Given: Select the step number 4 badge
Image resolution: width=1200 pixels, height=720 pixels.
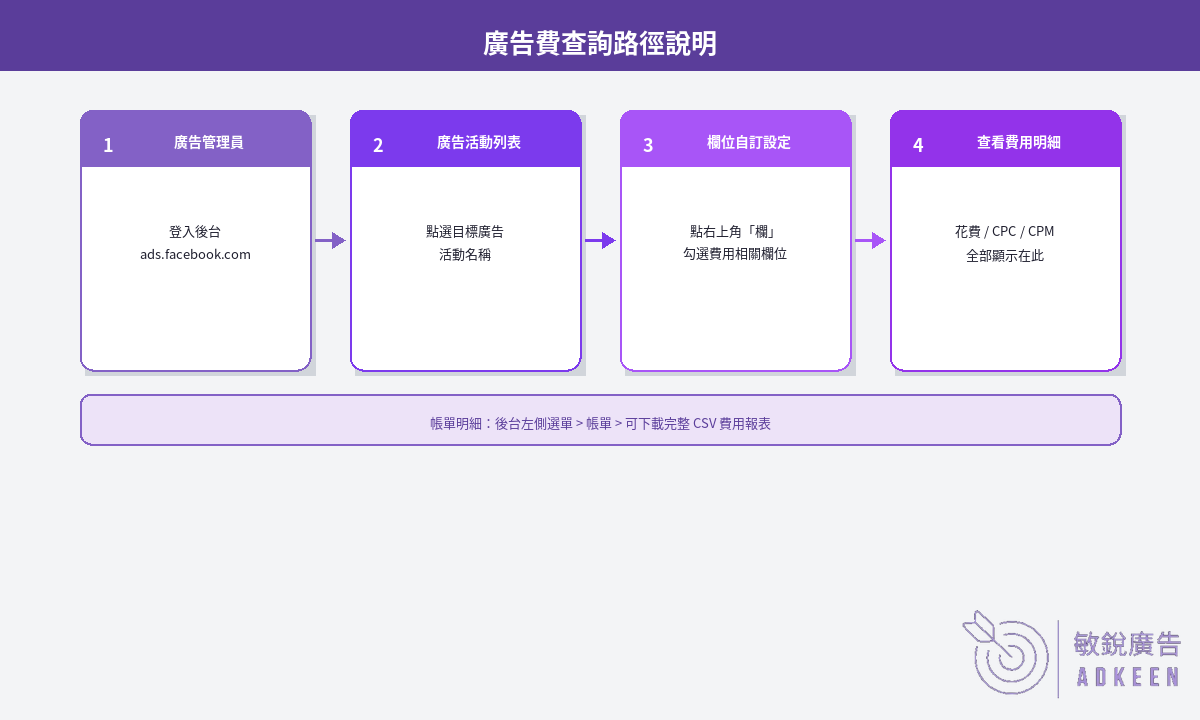Looking at the screenshot, I should [918, 145].
